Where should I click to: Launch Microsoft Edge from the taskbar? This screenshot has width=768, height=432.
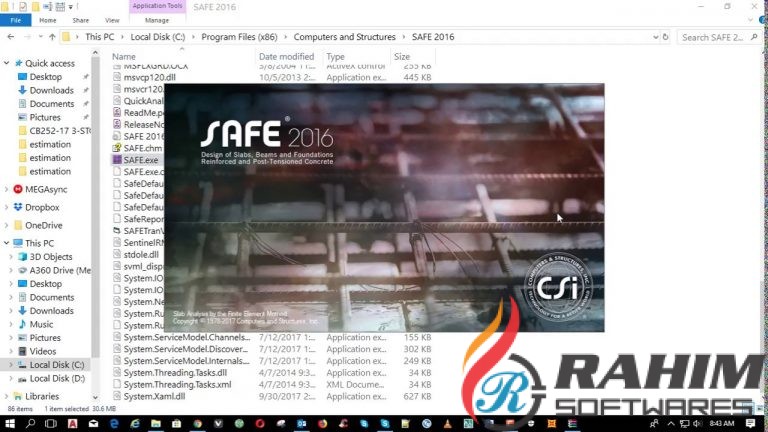[114, 424]
